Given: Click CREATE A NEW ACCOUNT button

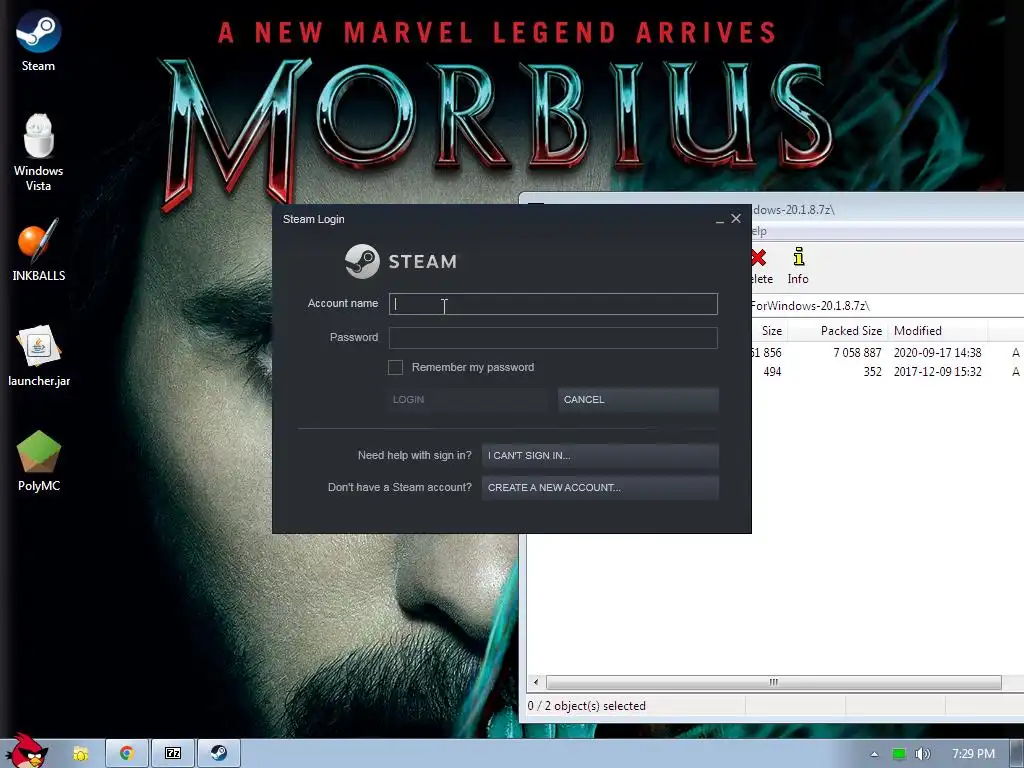Looking at the screenshot, I should tap(600, 488).
